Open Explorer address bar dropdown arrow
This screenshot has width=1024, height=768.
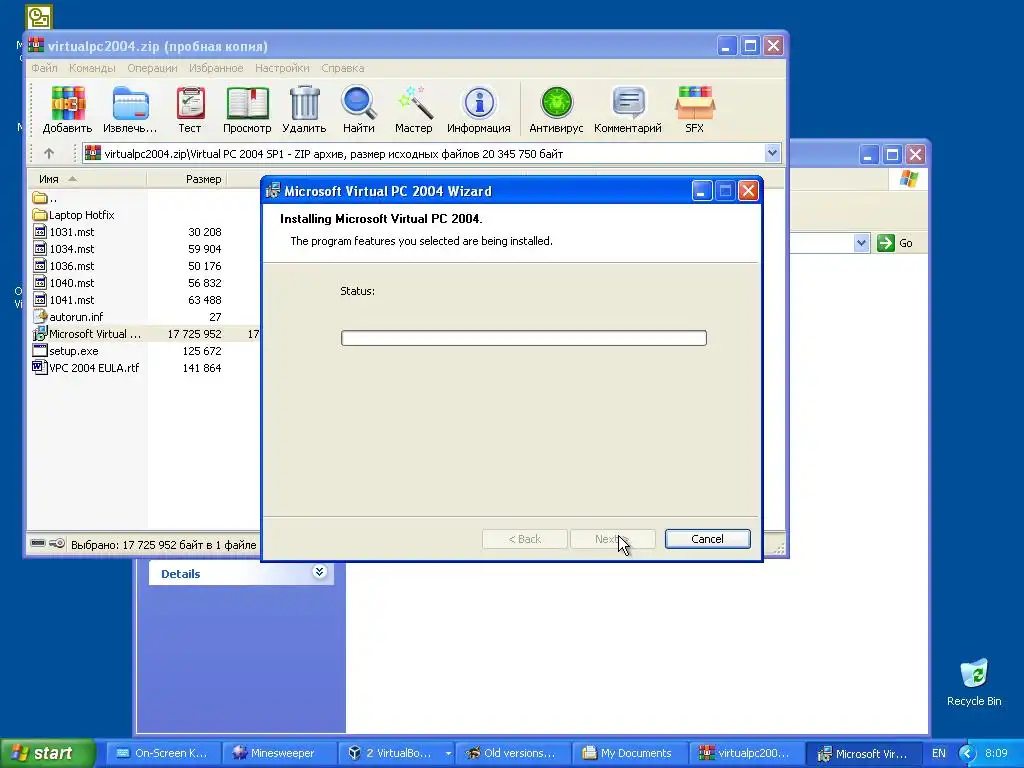(x=861, y=243)
